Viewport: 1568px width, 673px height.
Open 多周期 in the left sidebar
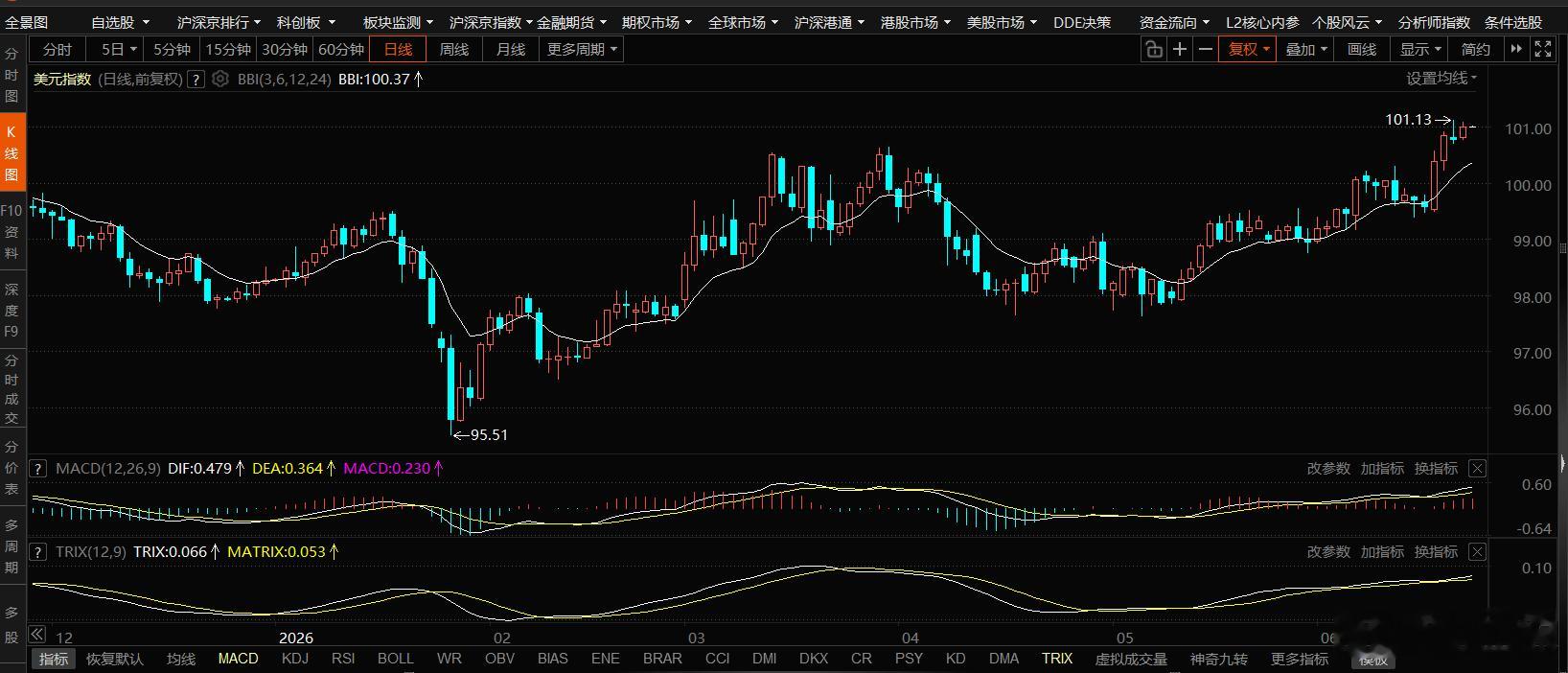pyautogui.click(x=12, y=546)
